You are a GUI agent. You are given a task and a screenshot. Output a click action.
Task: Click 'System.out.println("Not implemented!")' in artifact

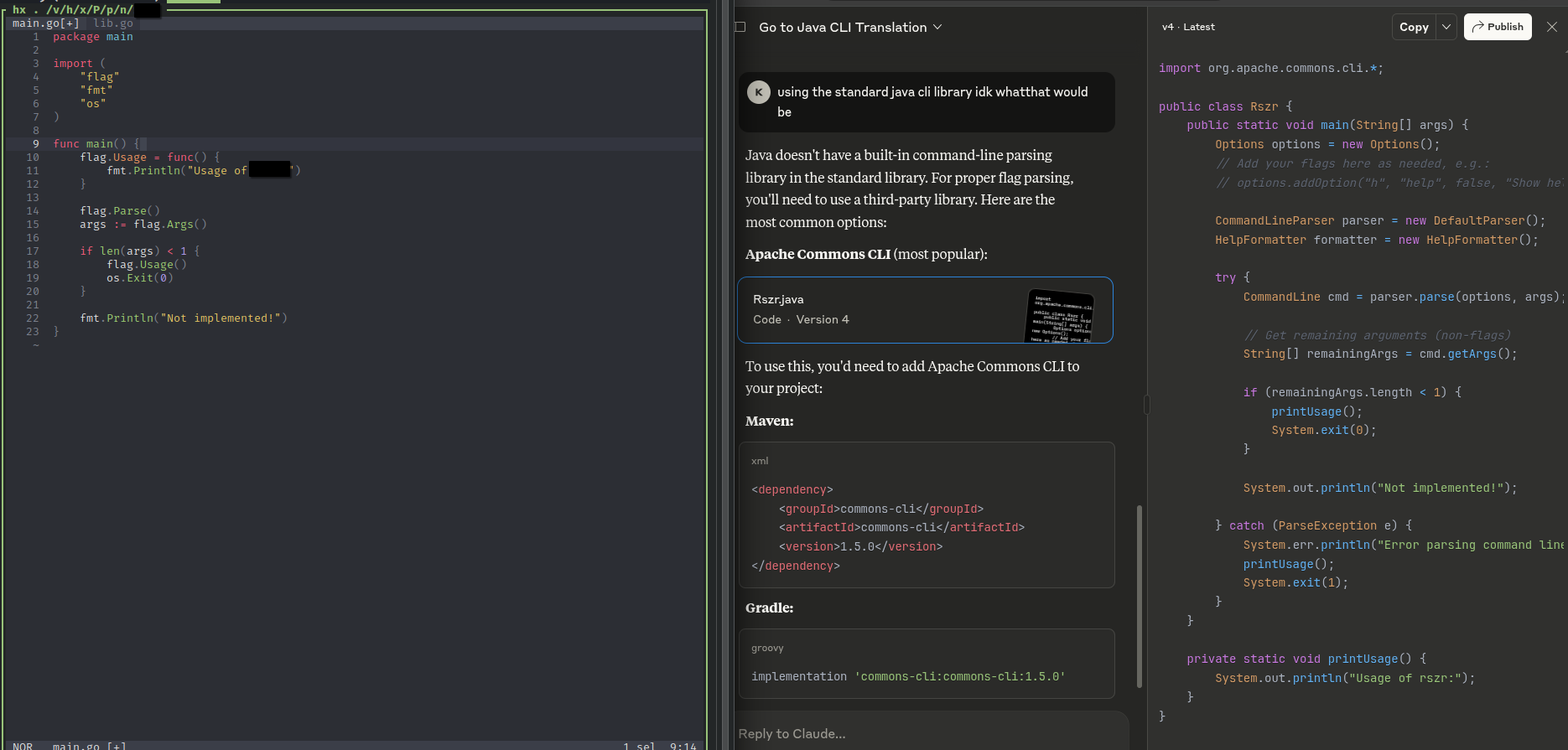tap(1380, 488)
